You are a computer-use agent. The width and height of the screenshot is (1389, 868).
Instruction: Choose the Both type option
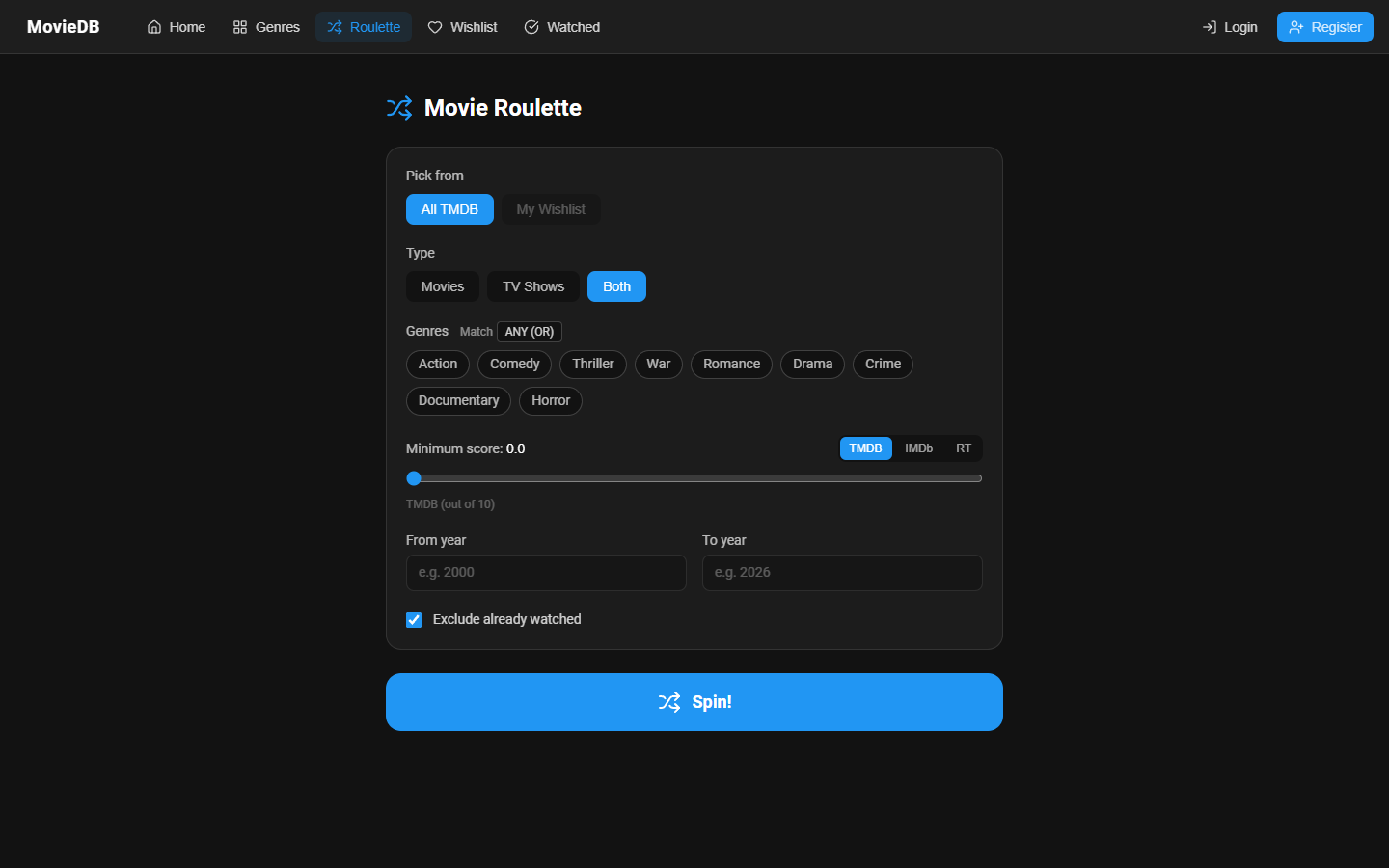point(616,286)
